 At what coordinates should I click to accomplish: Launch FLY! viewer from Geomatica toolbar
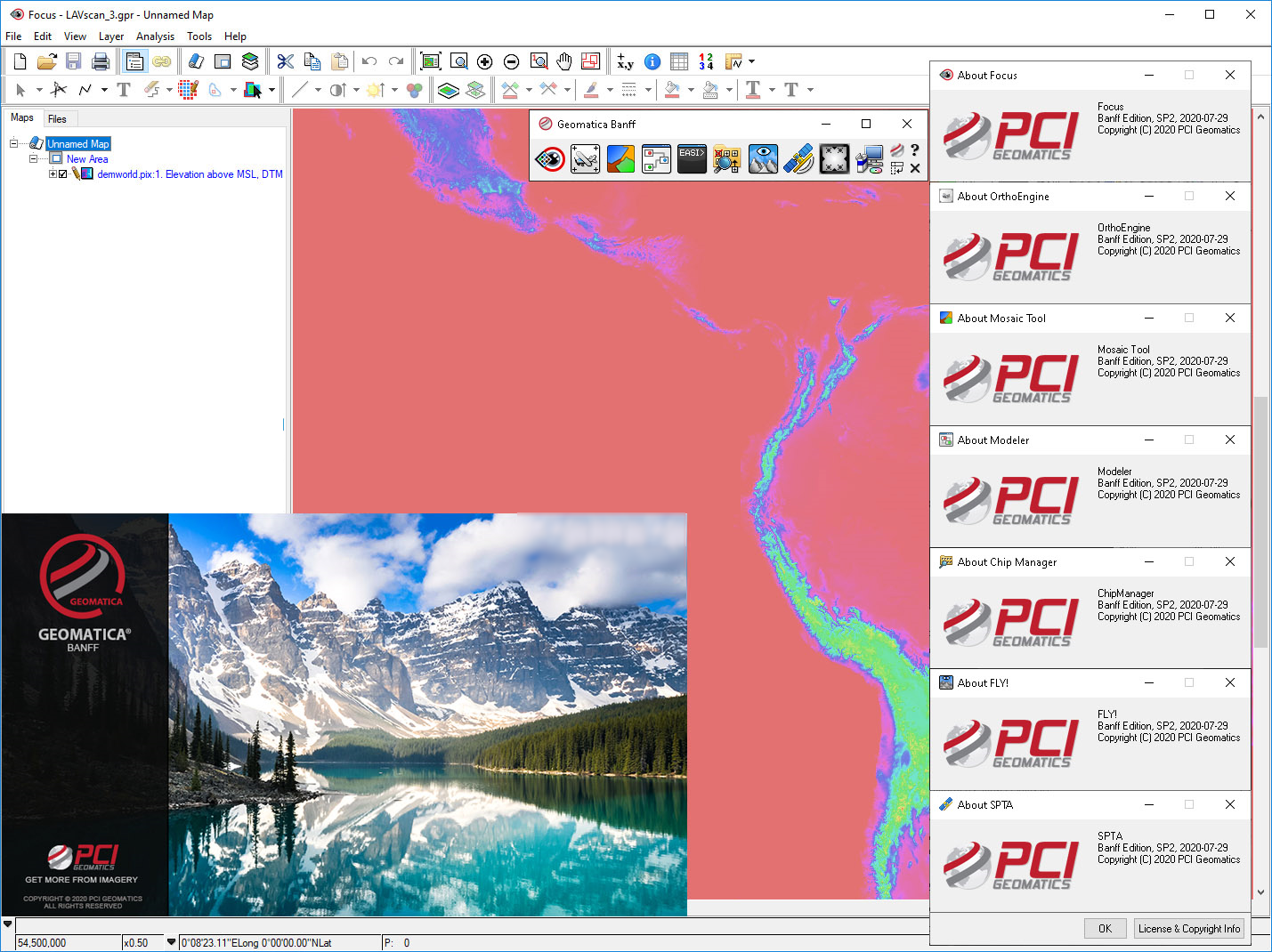[763, 159]
